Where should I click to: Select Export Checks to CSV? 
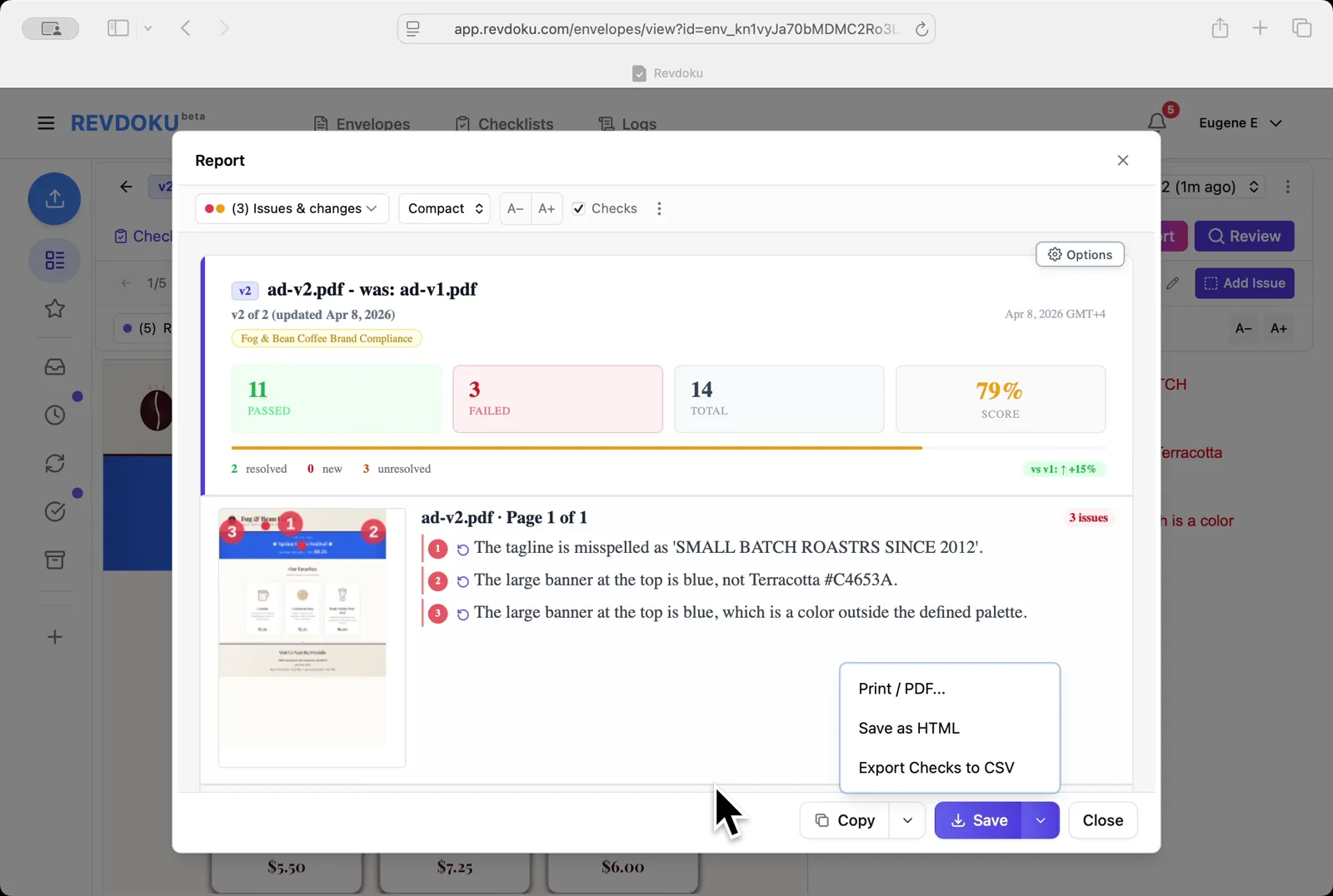tap(936, 768)
